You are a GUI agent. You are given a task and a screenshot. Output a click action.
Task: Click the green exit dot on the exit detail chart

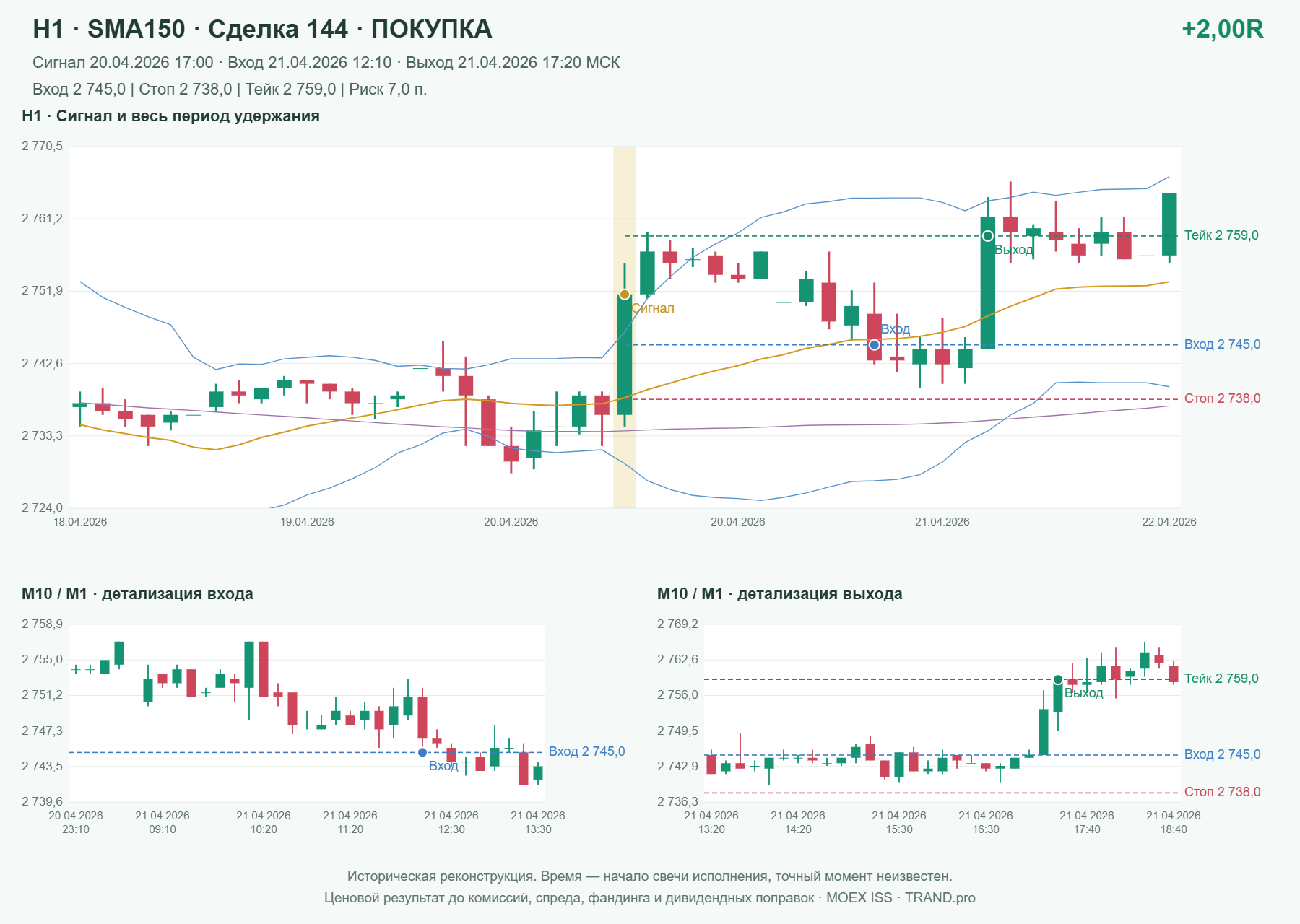coord(1058,679)
